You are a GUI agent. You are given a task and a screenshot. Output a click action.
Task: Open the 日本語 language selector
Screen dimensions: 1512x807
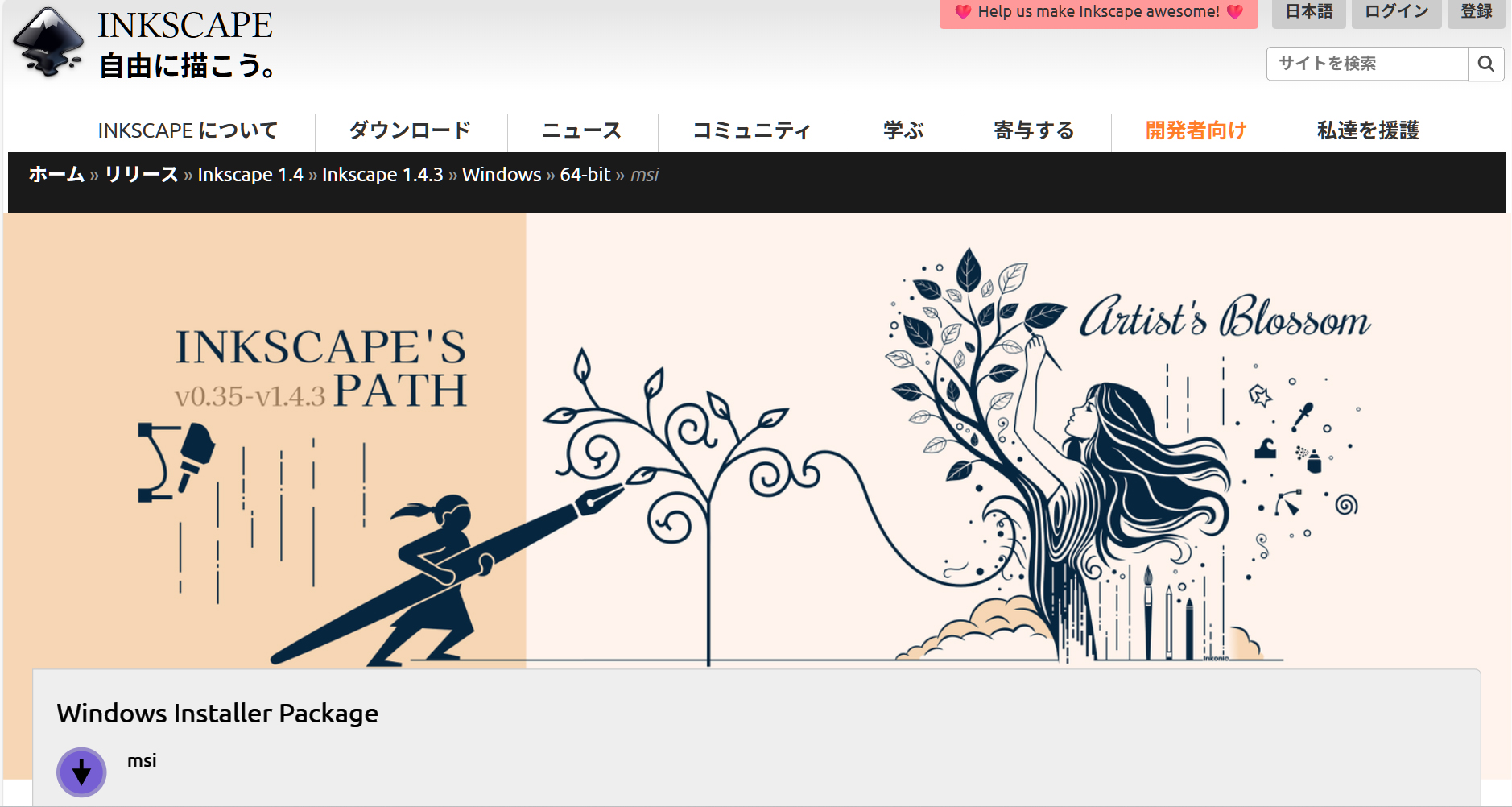click(1308, 12)
